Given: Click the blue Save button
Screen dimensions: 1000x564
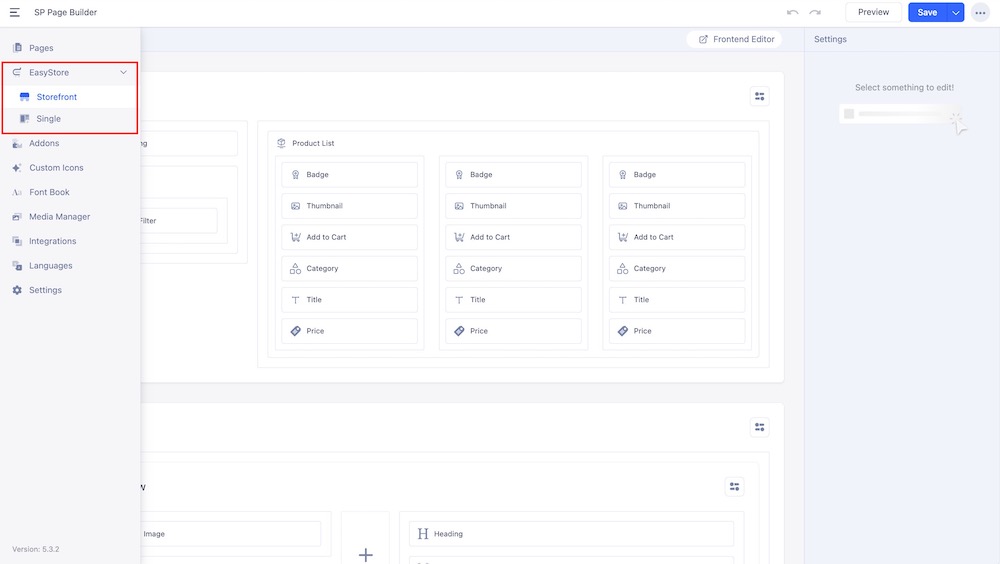Looking at the screenshot, I should 927,12.
